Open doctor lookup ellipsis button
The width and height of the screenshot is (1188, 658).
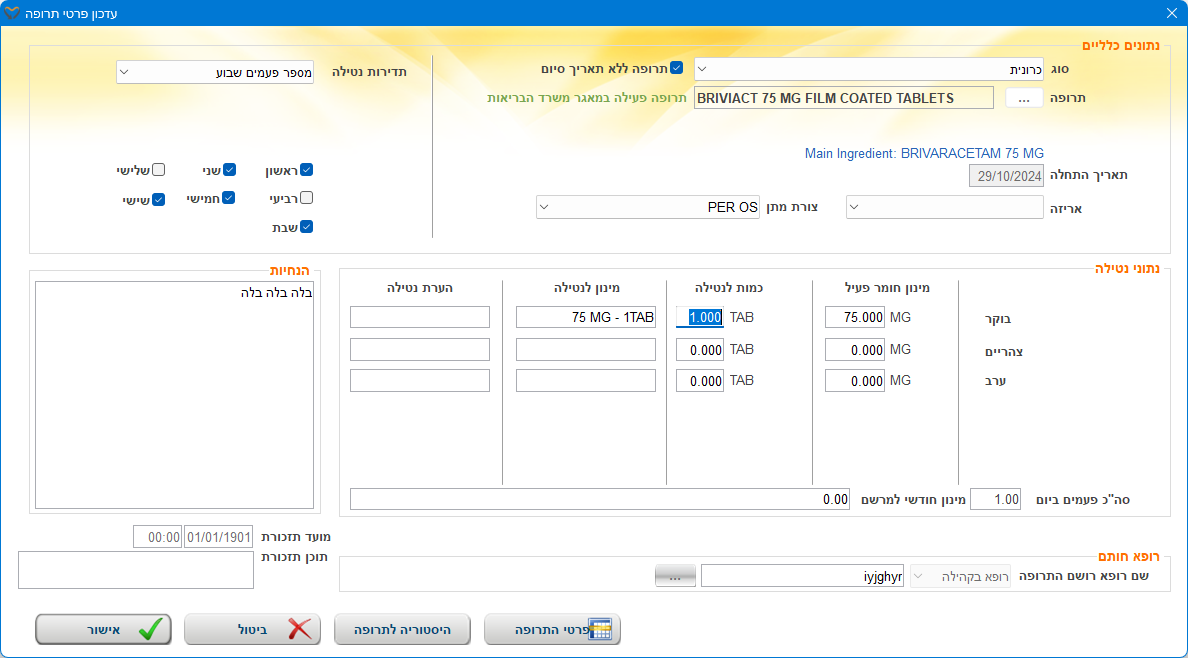coord(675,576)
